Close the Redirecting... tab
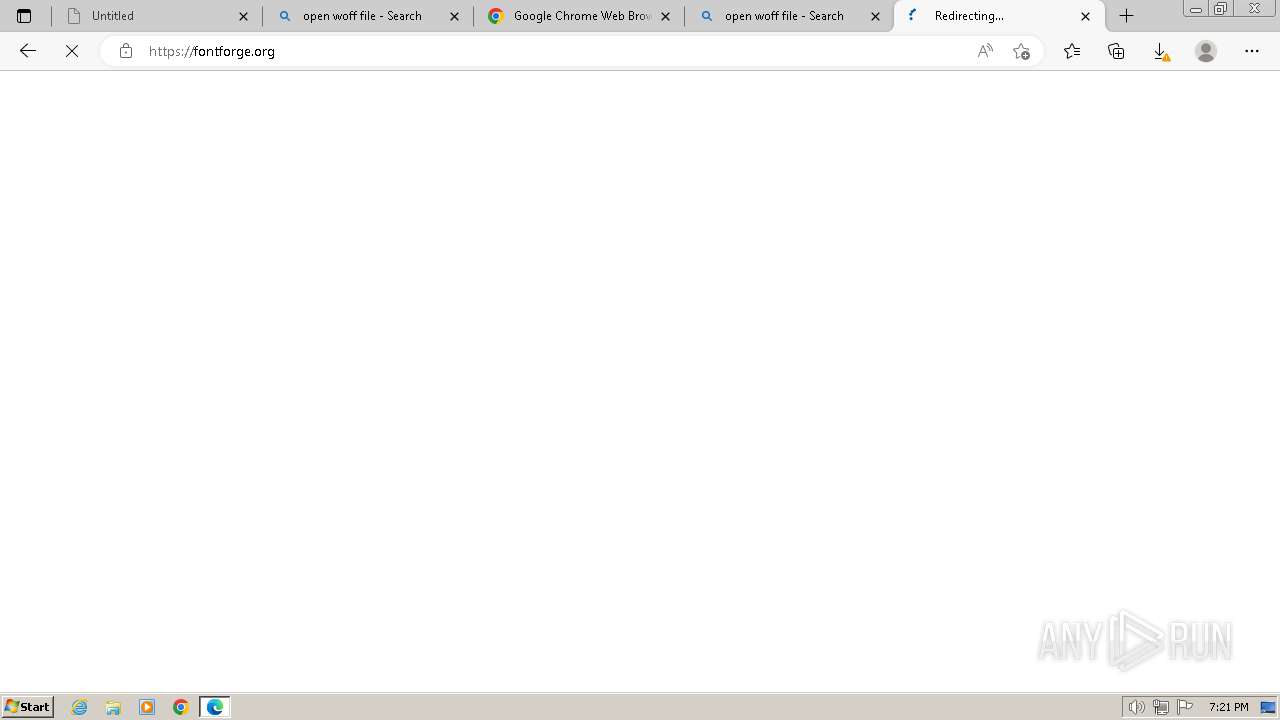Screen dimensions: 1280x720 pyautogui.click(x=1086, y=16)
